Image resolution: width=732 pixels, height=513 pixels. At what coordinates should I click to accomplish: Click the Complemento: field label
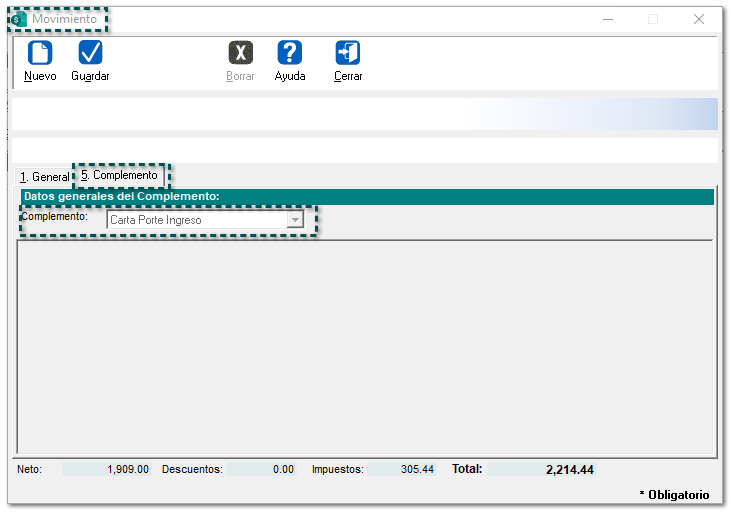click(x=55, y=216)
